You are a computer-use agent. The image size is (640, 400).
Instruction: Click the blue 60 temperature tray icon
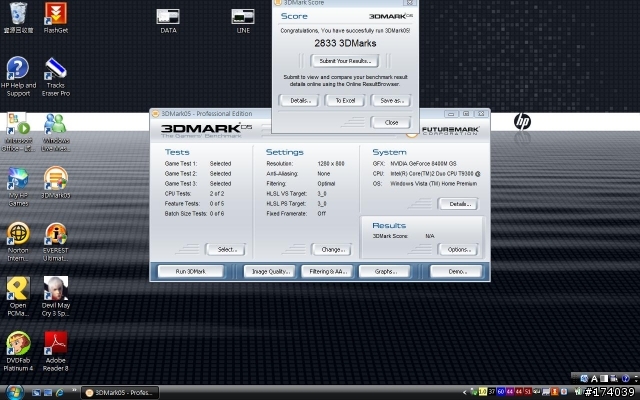(500, 392)
